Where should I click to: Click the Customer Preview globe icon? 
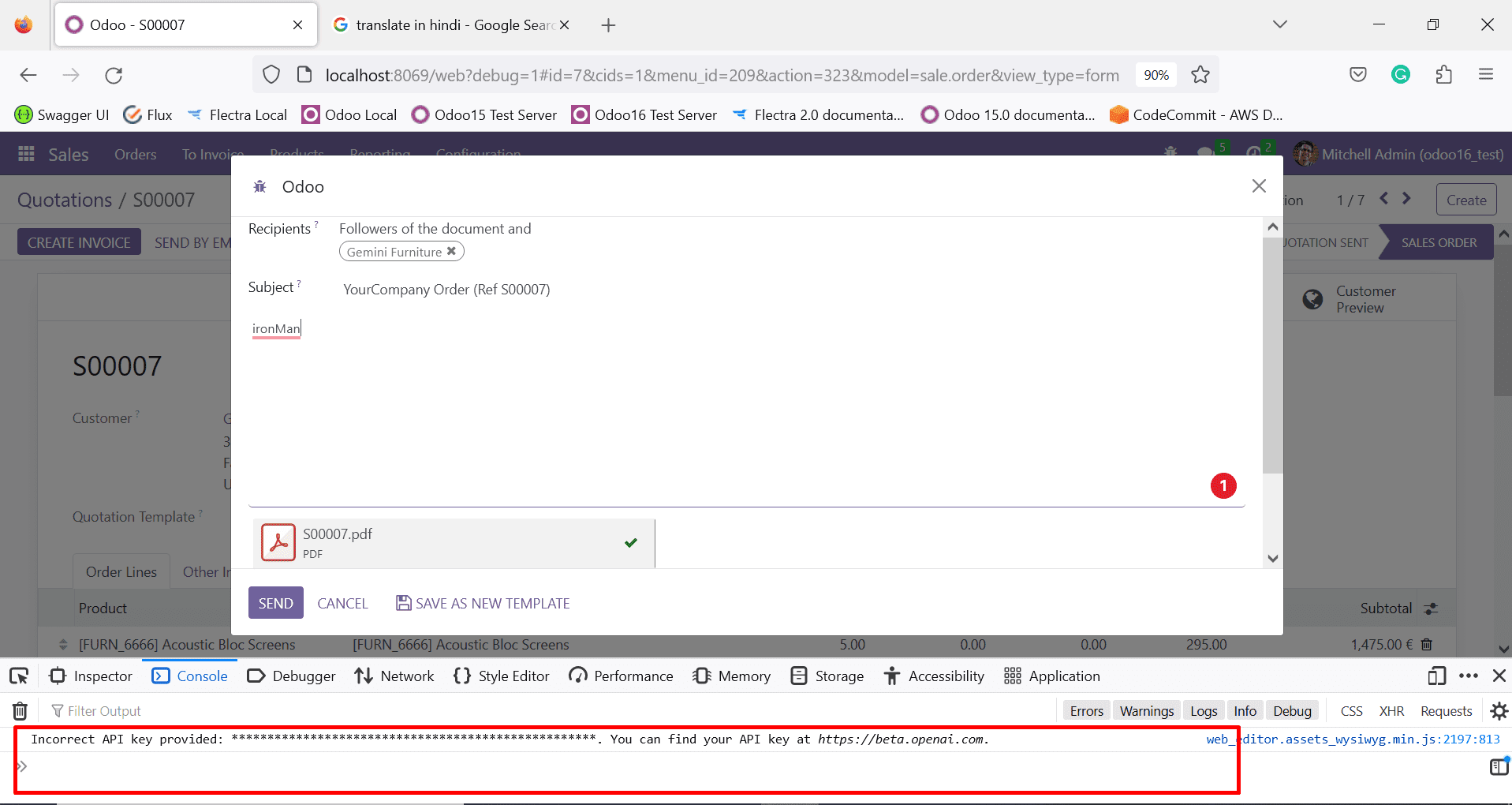tap(1312, 300)
